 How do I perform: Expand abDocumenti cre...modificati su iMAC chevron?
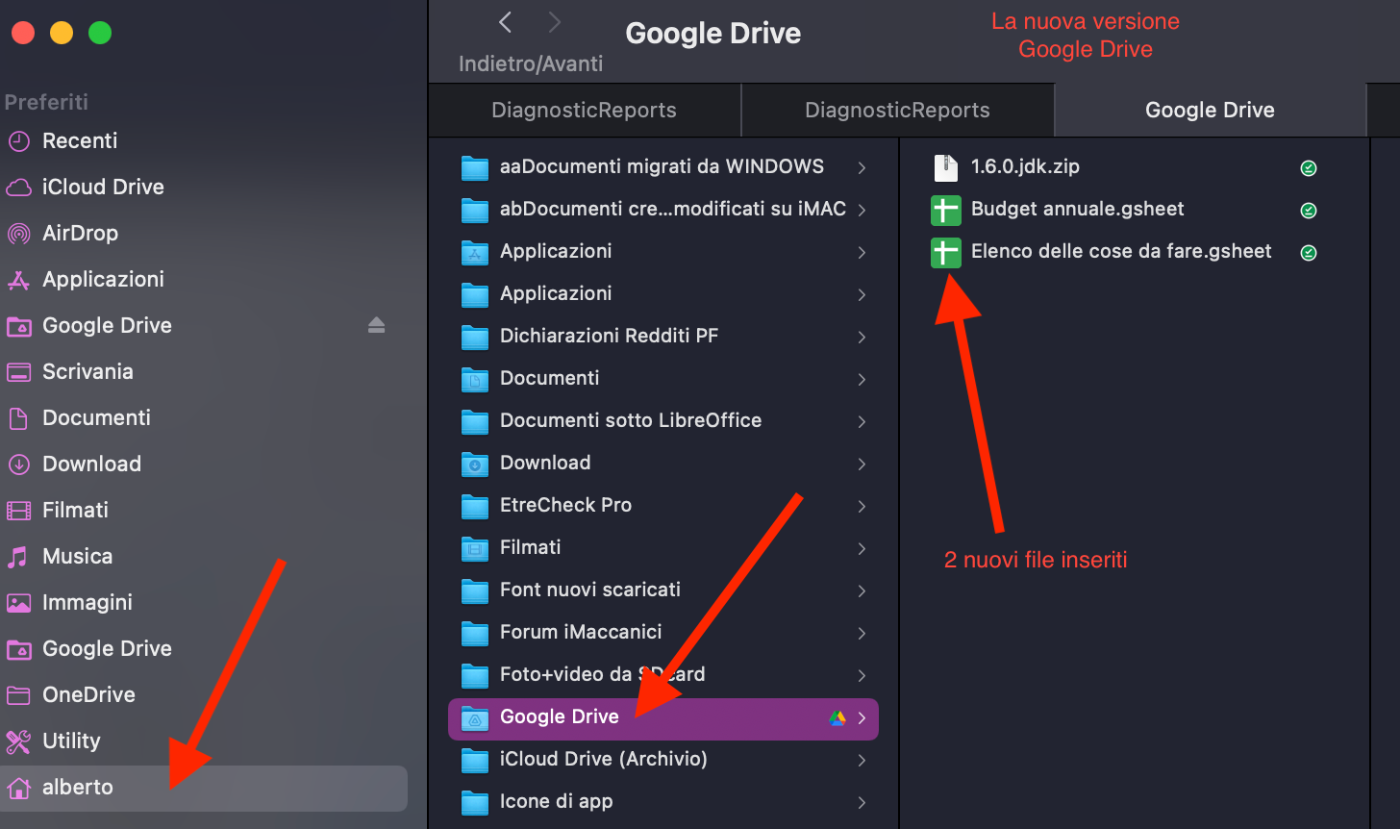click(862, 210)
